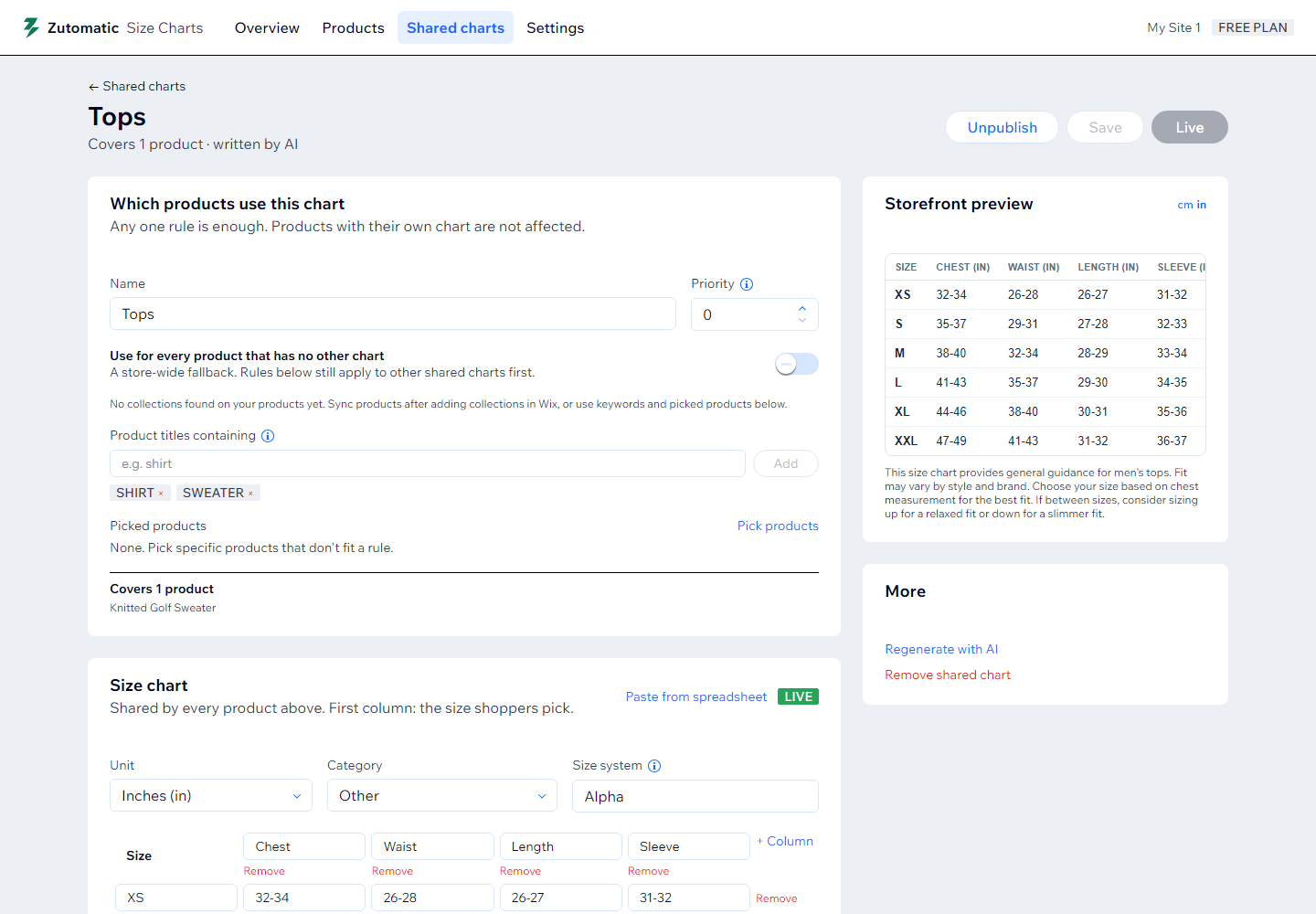Viewport: 1316px width, 914px height.
Task: Click the Size system field
Action: (695, 796)
